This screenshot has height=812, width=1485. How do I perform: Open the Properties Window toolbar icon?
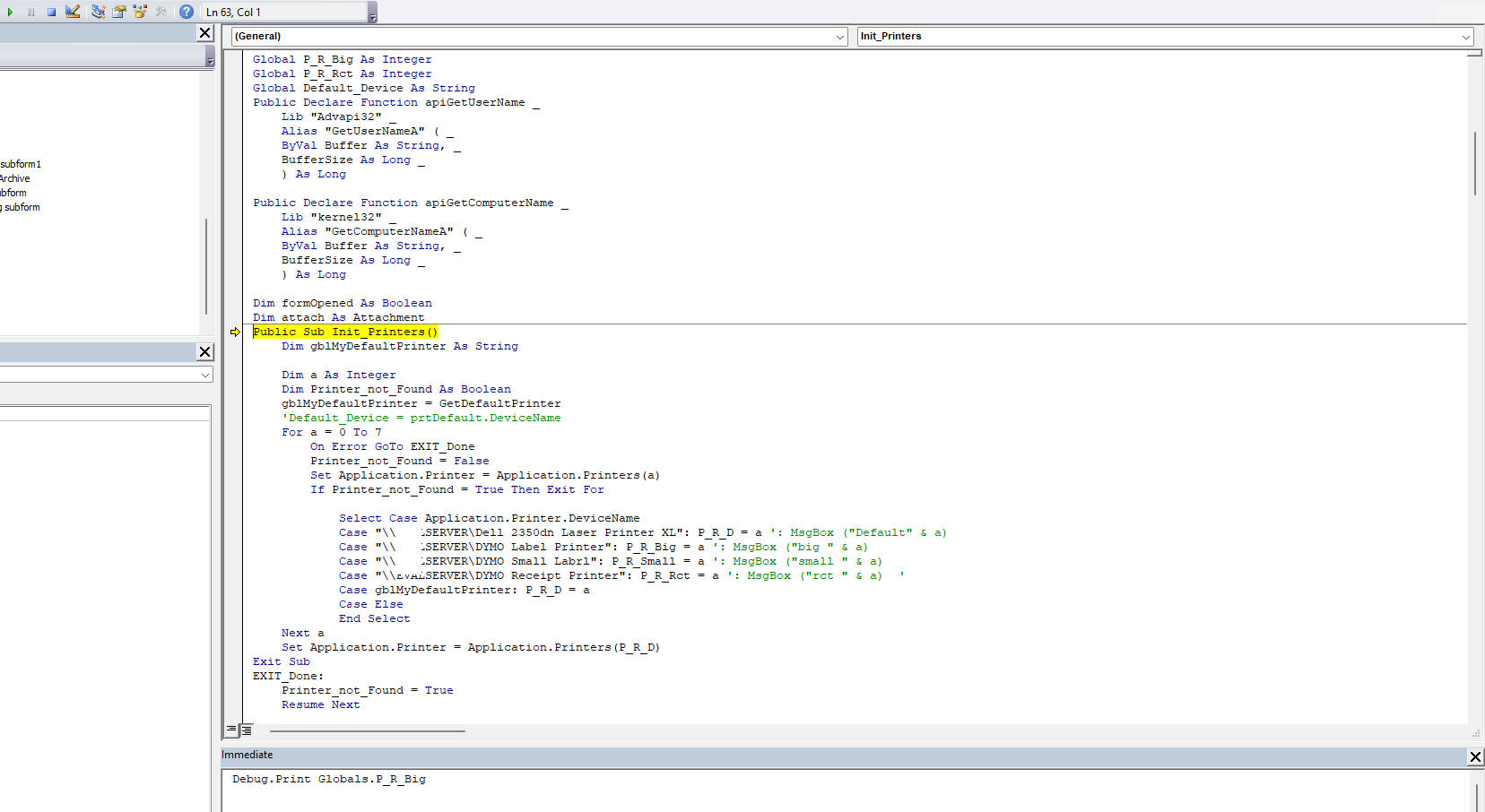pyautogui.click(x=118, y=12)
